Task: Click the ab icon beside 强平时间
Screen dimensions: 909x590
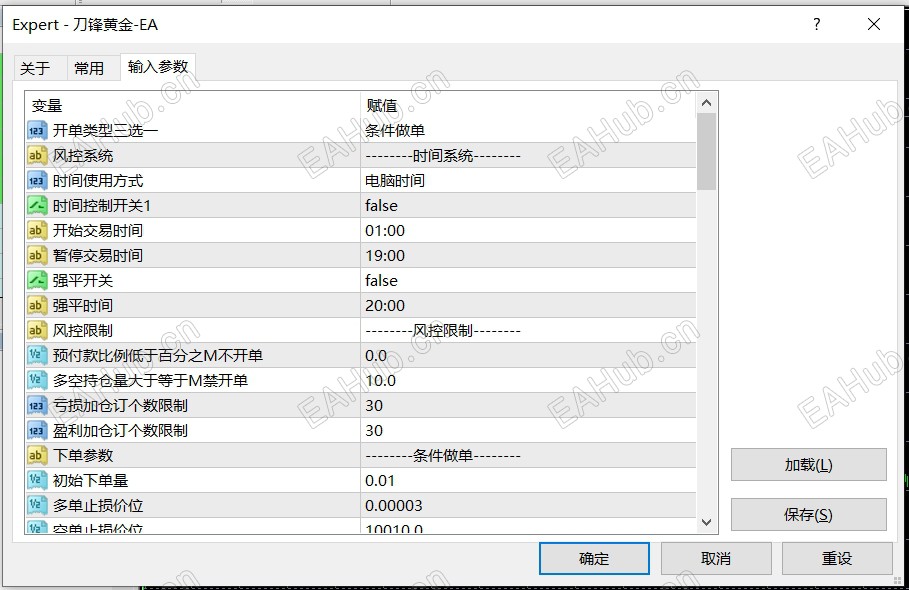Action: click(x=37, y=305)
